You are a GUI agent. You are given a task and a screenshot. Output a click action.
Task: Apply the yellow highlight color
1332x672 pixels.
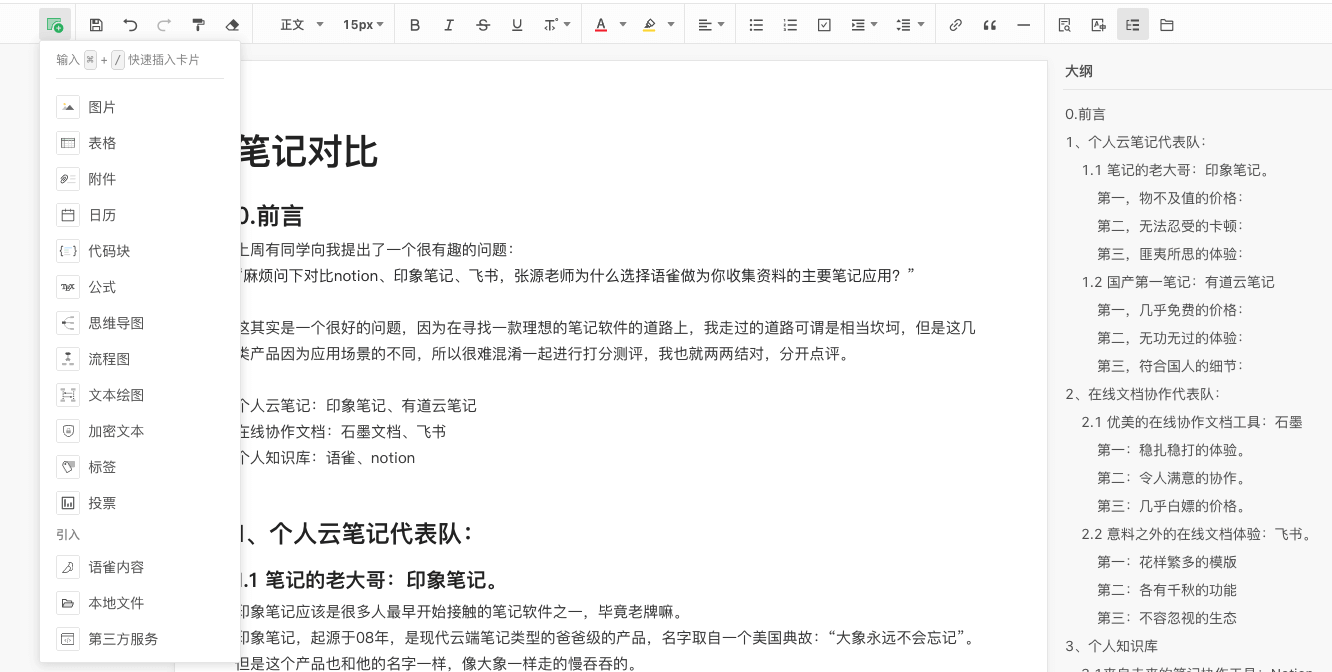[649, 25]
